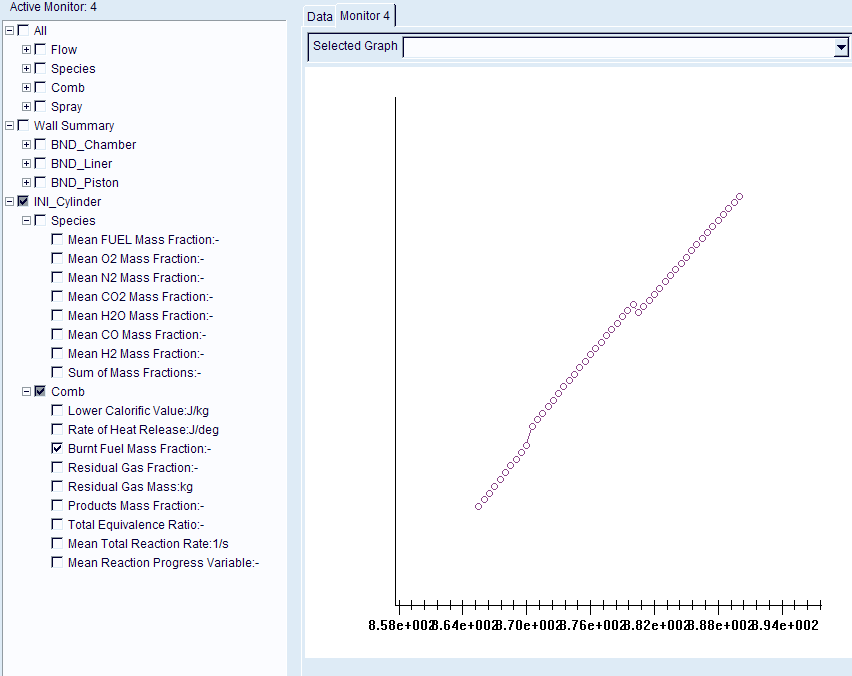The height and width of the screenshot is (676, 852).
Task: Check Residual Gas Mass:kg checkbox
Action: (x=57, y=486)
